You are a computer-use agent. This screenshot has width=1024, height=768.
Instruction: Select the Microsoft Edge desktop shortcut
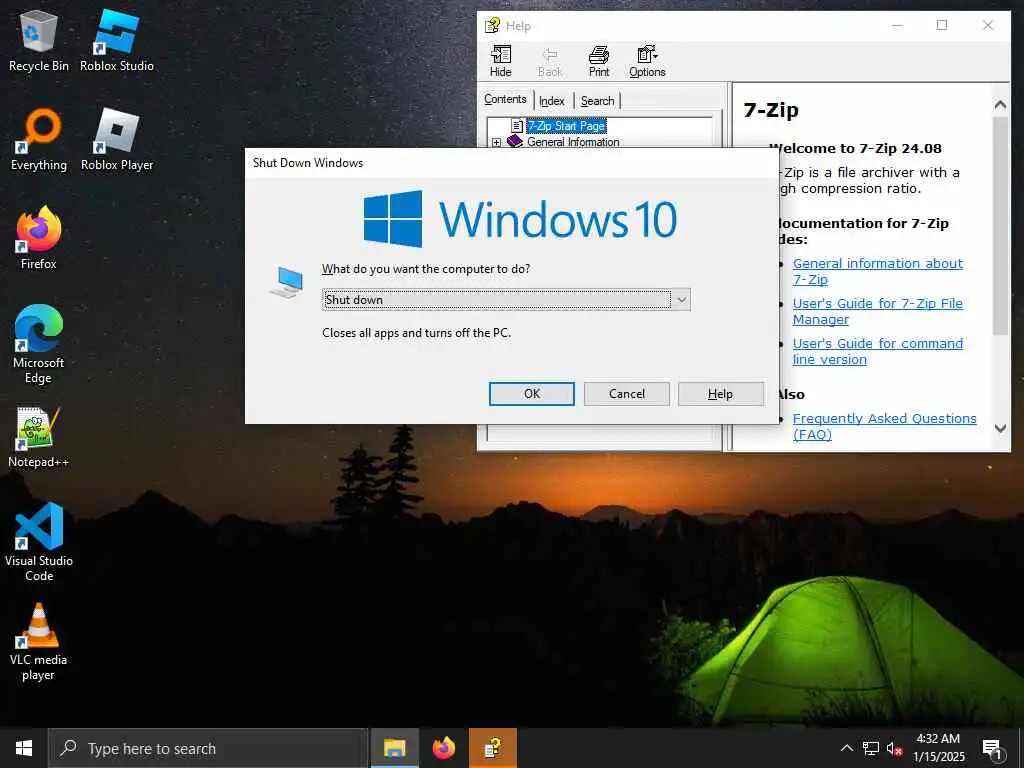(x=39, y=344)
